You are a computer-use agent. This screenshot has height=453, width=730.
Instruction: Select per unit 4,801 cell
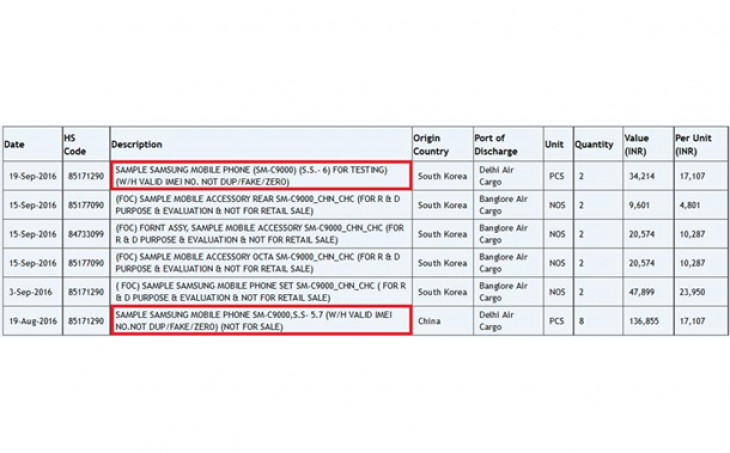point(701,205)
